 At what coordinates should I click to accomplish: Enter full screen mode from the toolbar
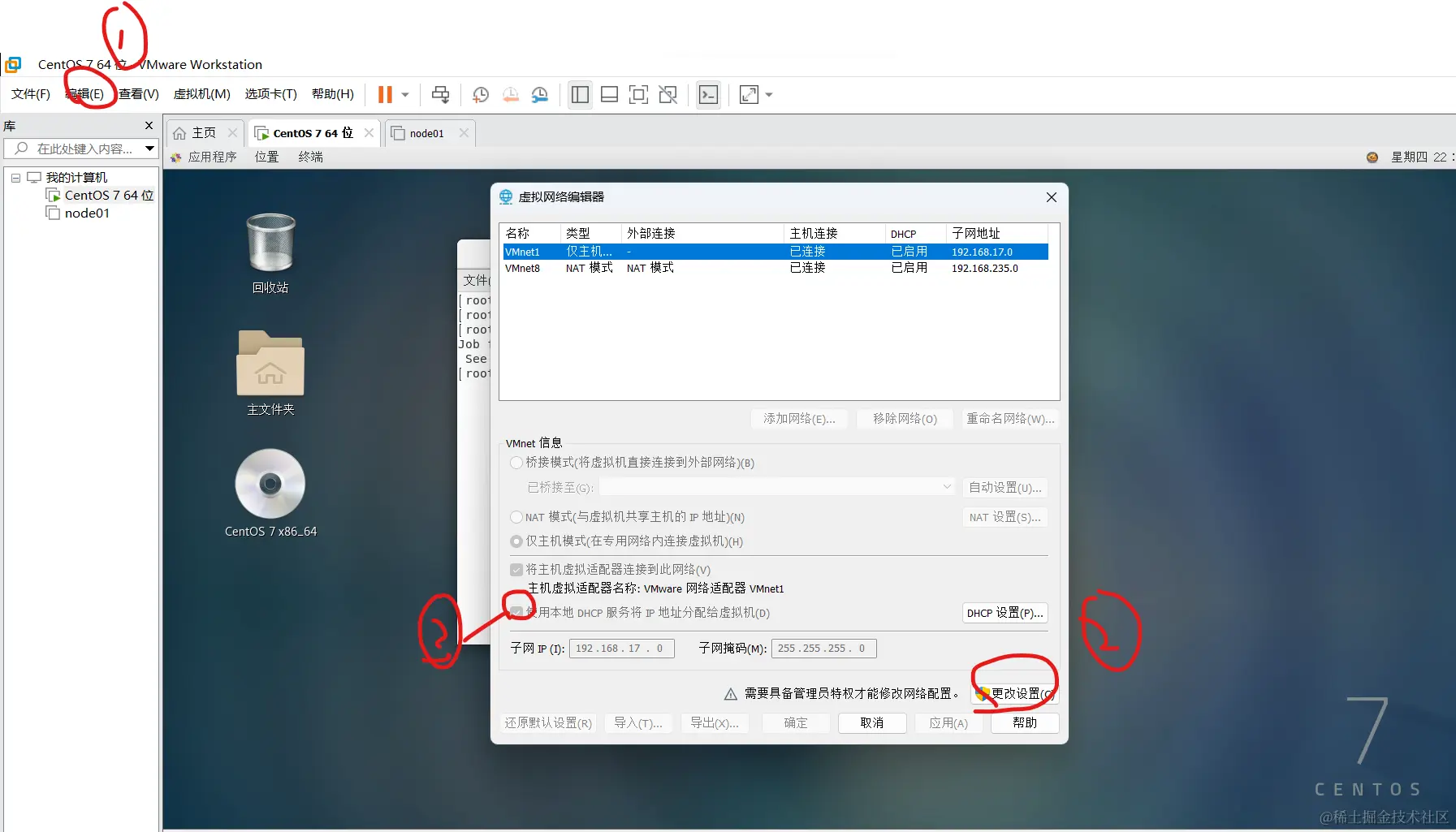(639, 95)
